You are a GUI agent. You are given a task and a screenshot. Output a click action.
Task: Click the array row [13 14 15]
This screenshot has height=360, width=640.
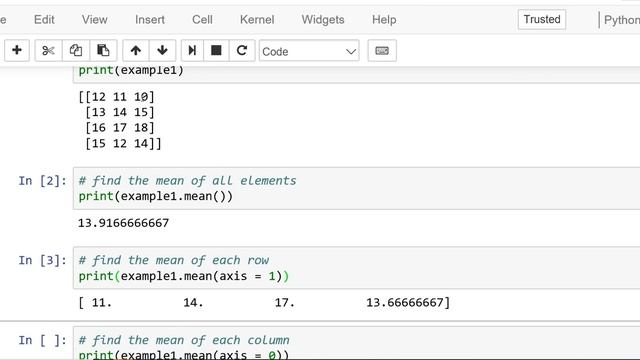point(120,112)
